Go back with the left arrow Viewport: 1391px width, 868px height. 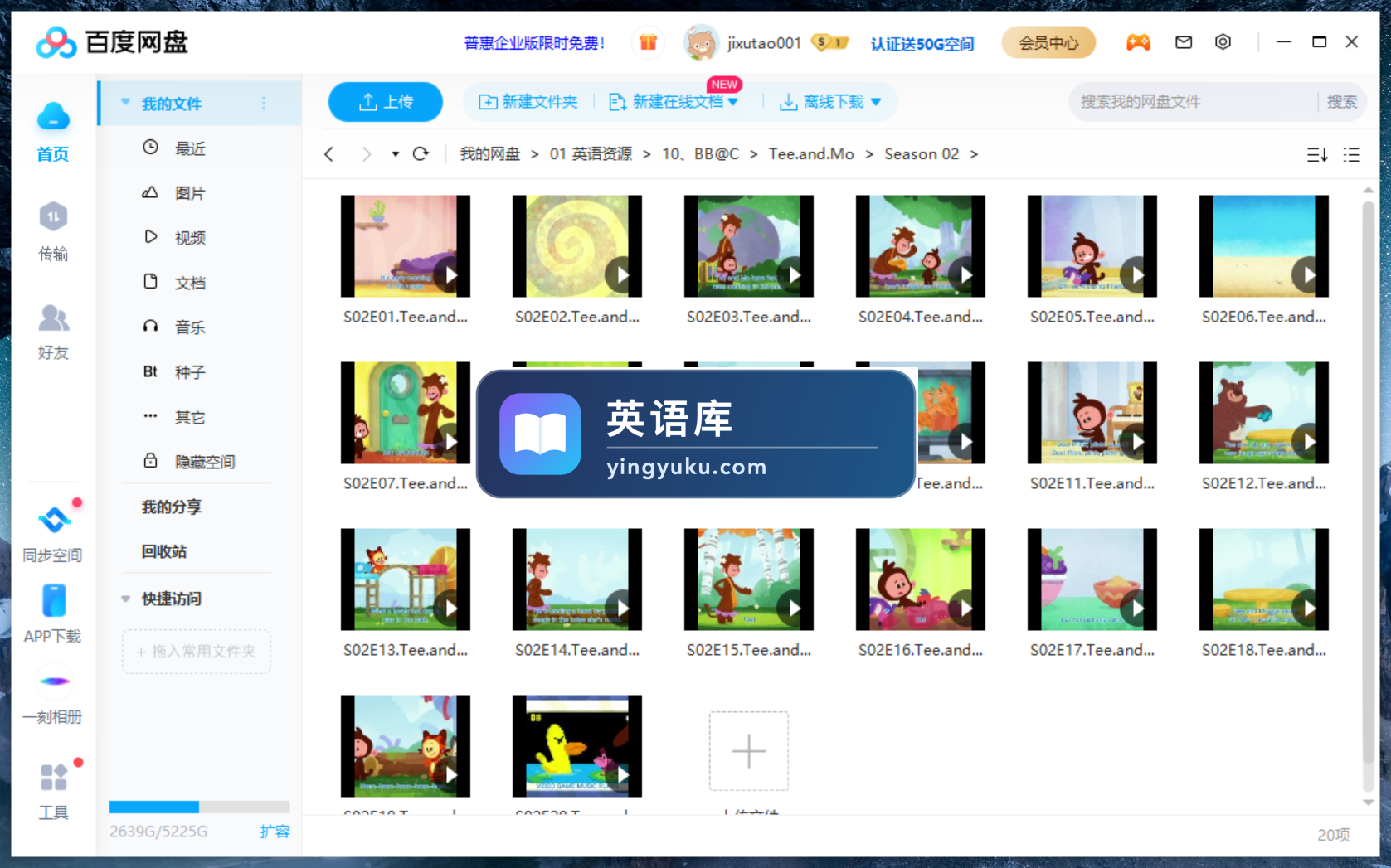pos(329,154)
